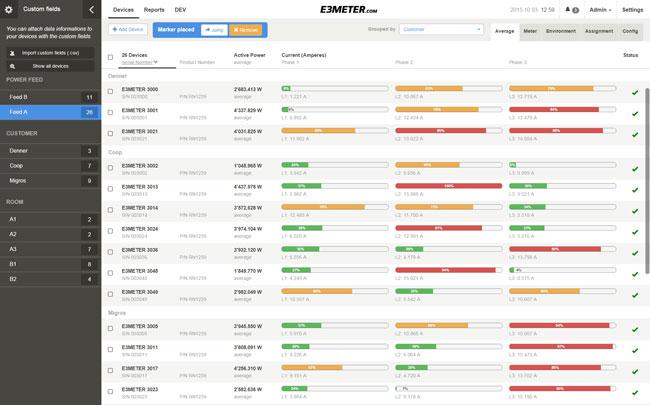Click the Feed A count badge
The width and height of the screenshot is (650, 405).
click(x=90, y=112)
